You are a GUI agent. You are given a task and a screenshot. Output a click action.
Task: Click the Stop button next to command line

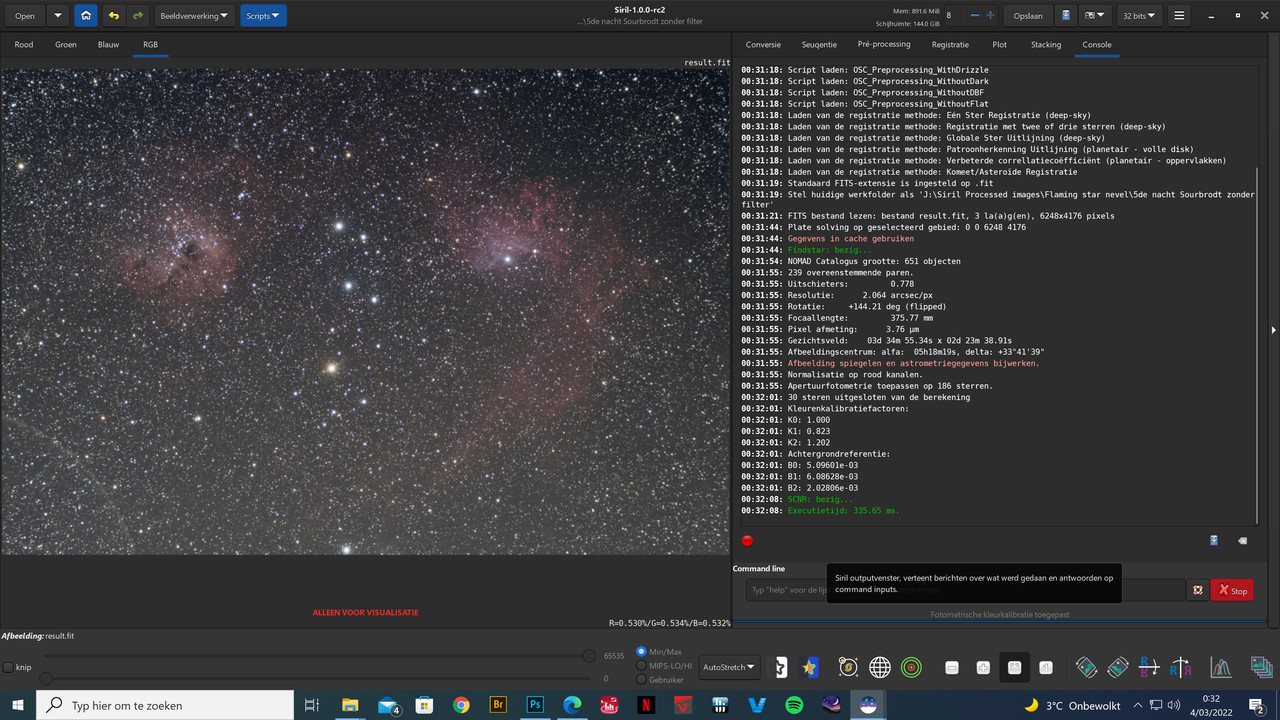pos(1231,590)
